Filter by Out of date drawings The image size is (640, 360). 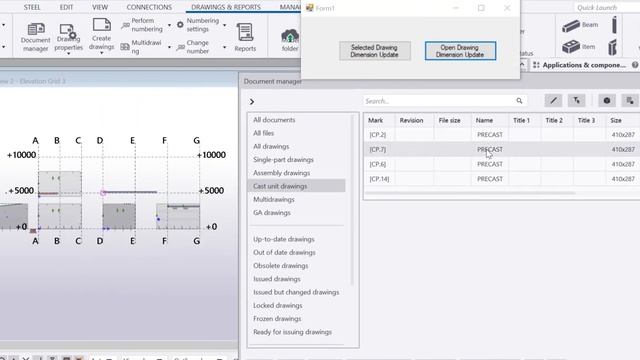[x=284, y=252]
